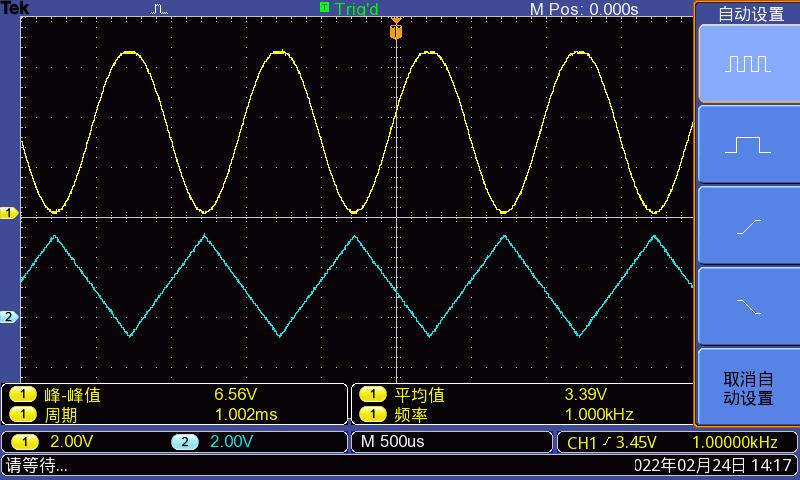Click the M 500us timebase readout
Image resolution: width=800 pixels, height=480 pixels.
coord(395,442)
